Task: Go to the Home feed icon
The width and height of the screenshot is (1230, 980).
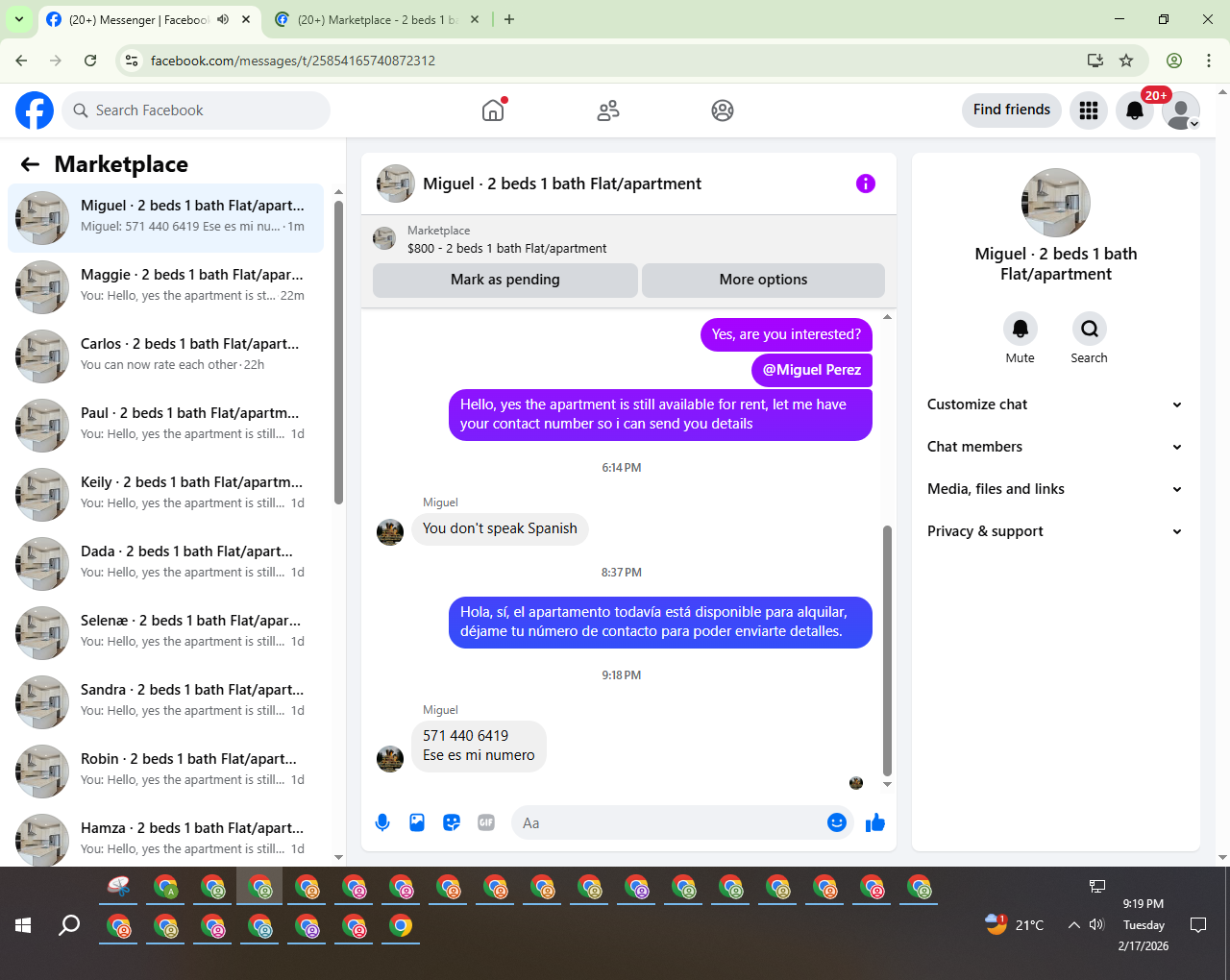Action: (493, 110)
